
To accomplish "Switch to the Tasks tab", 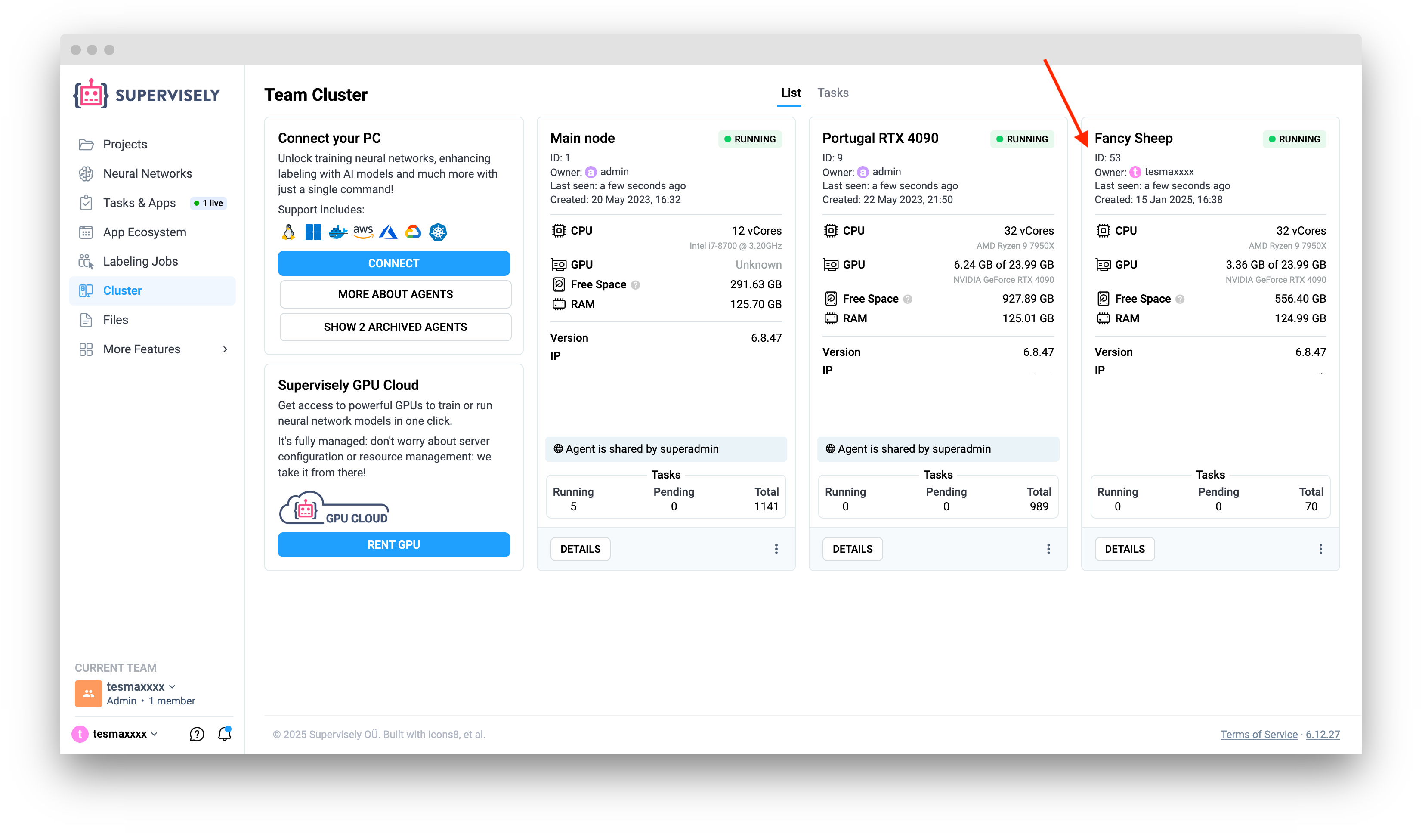I will click(833, 93).
